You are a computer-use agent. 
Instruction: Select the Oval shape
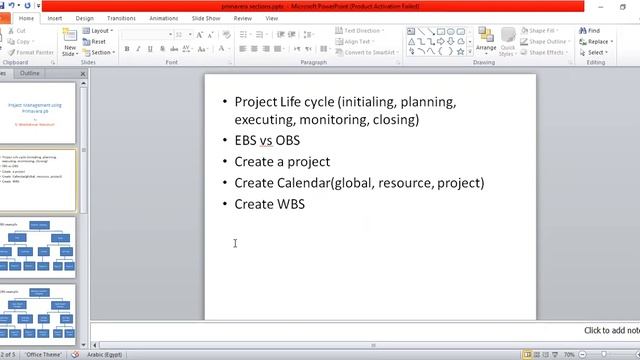(x=451, y=31)
